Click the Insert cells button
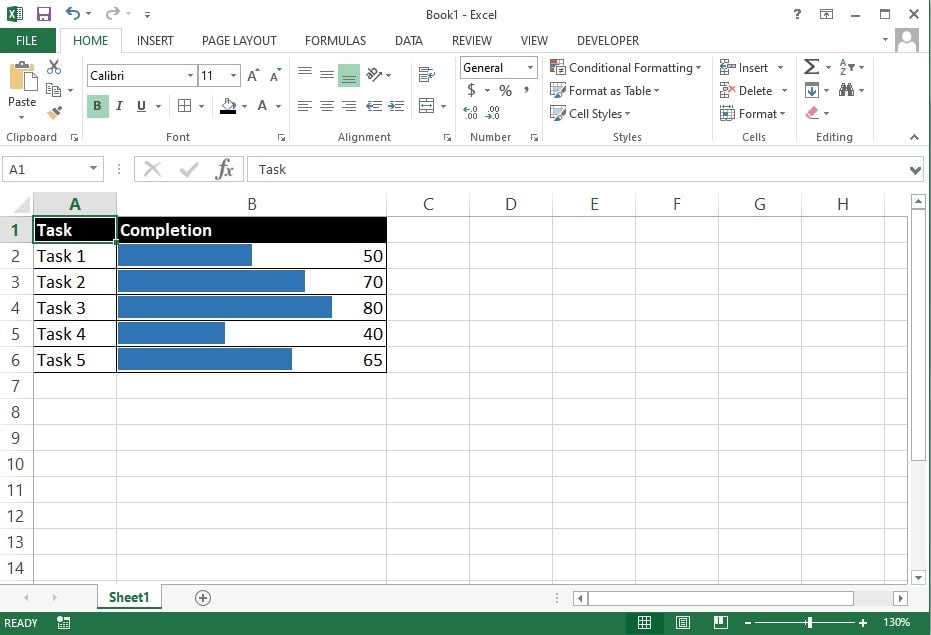 pos(745,68)
